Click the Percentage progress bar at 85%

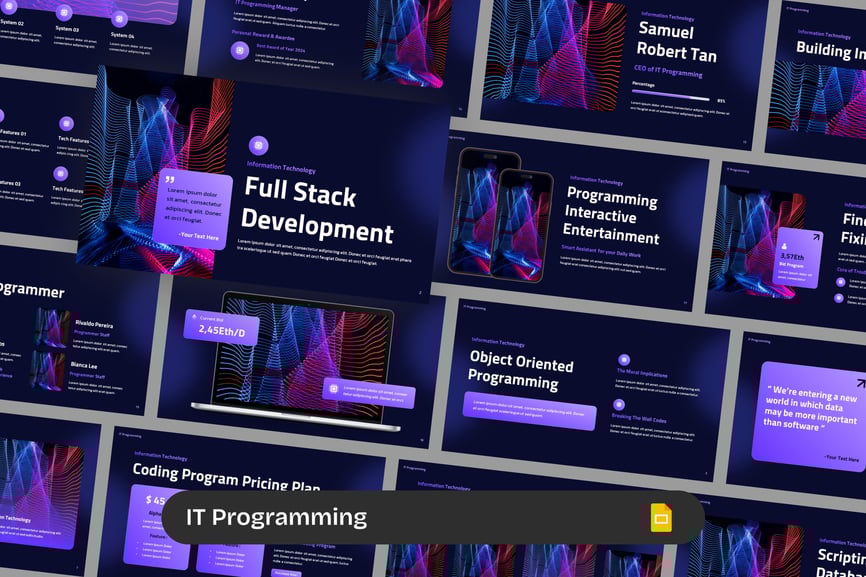pos(670,100)
